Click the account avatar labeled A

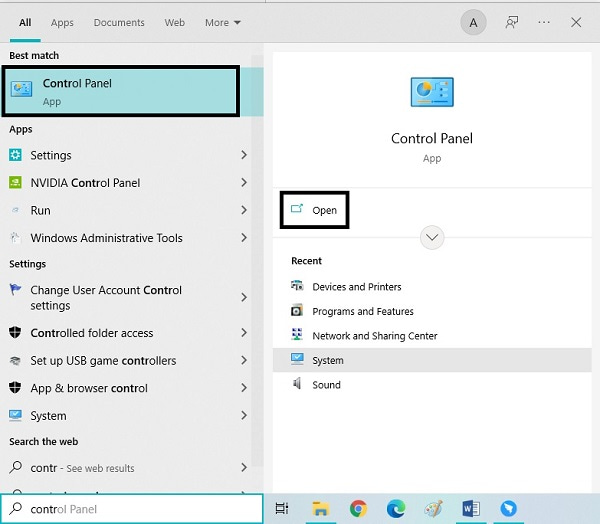[x=473, y=23]
